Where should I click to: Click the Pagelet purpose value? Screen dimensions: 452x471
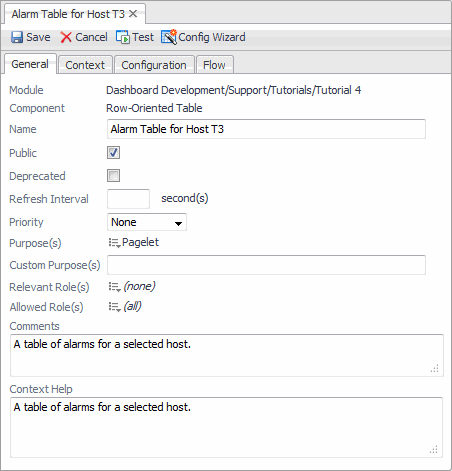[x=140, y=242]
